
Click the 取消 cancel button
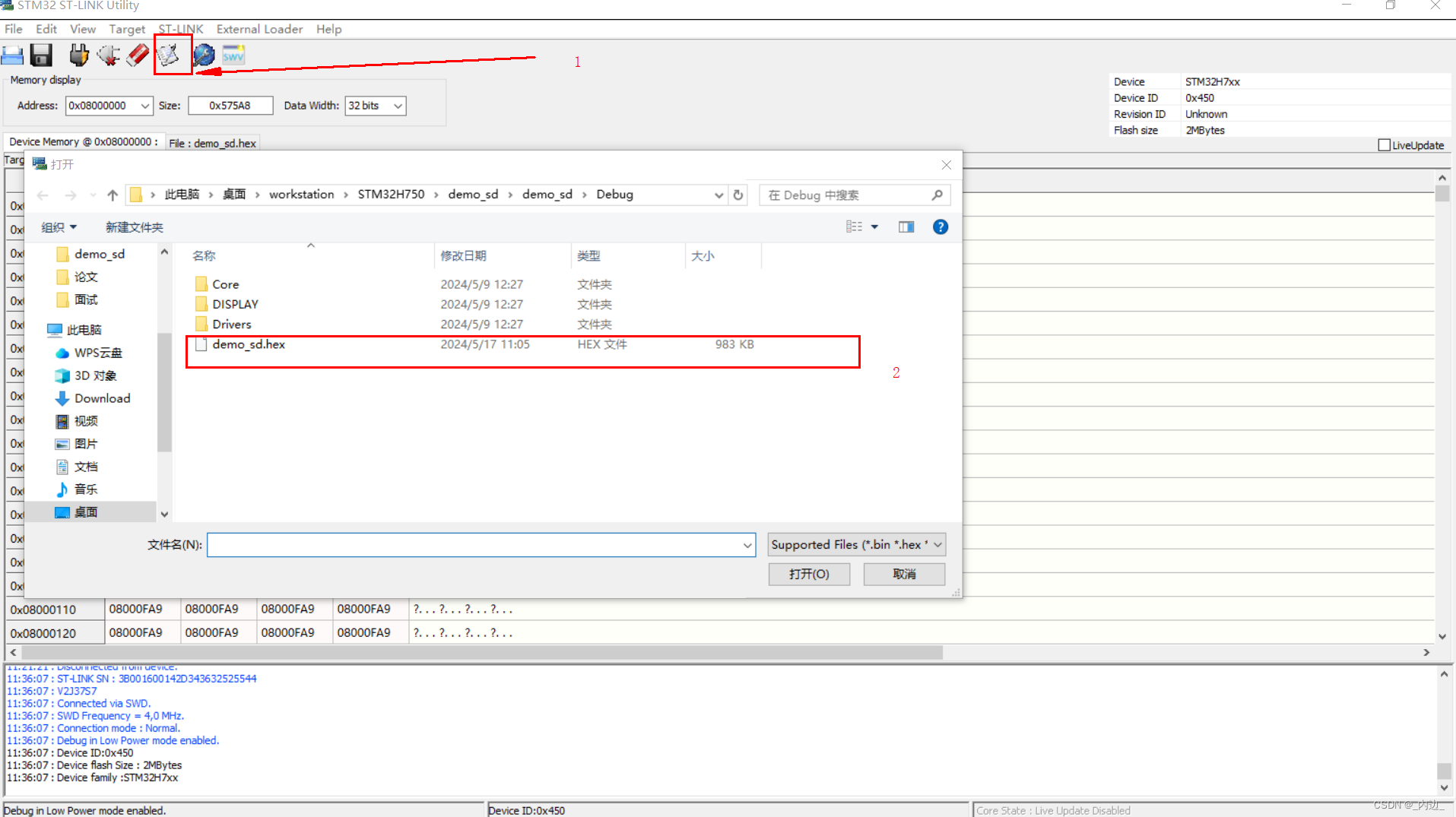pos(903,574)
